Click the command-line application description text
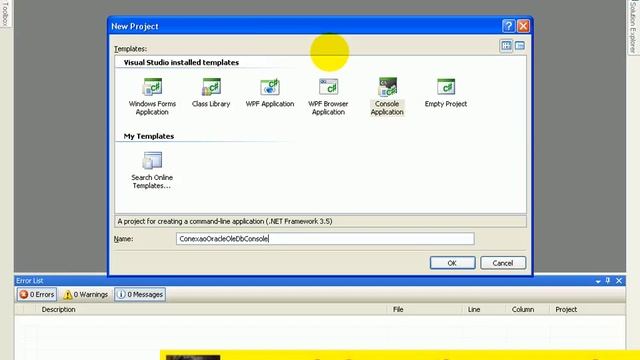 225,221
